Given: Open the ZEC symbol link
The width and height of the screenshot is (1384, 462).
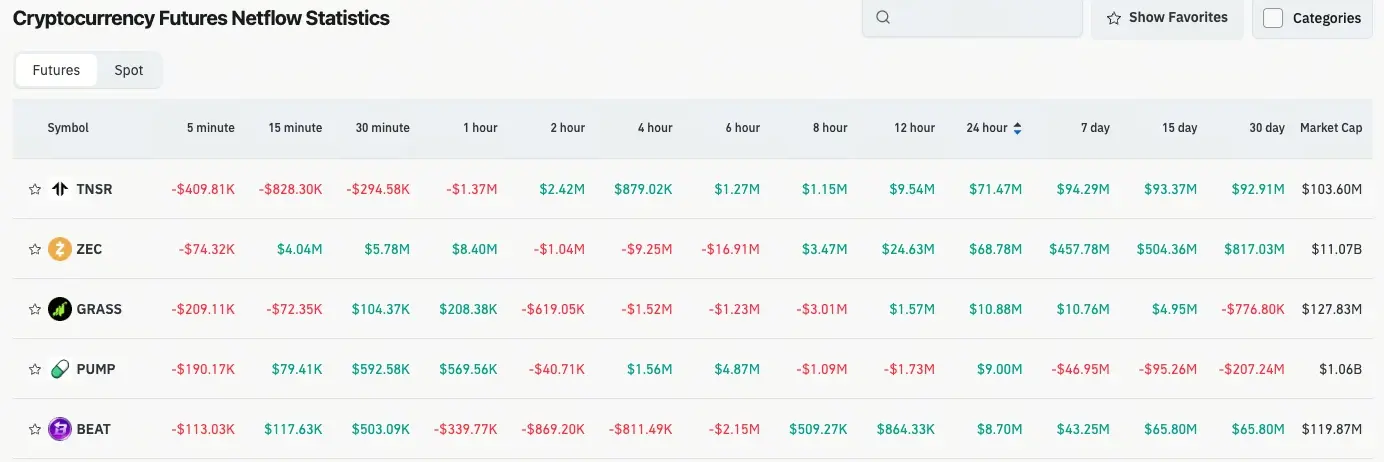Looking at the screenshot, I should [x=89, y=249].
